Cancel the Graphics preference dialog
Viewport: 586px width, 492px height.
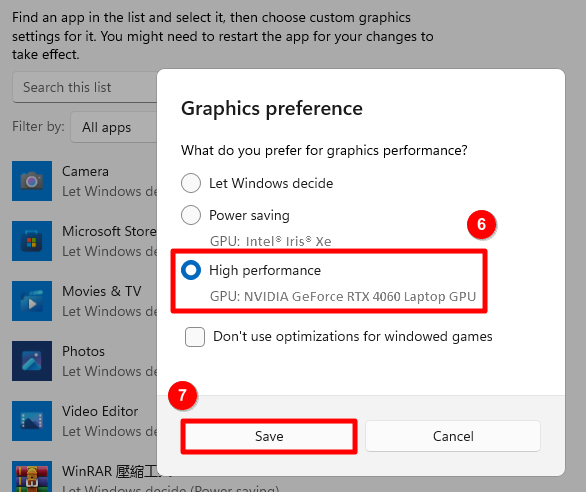[453, 436]
